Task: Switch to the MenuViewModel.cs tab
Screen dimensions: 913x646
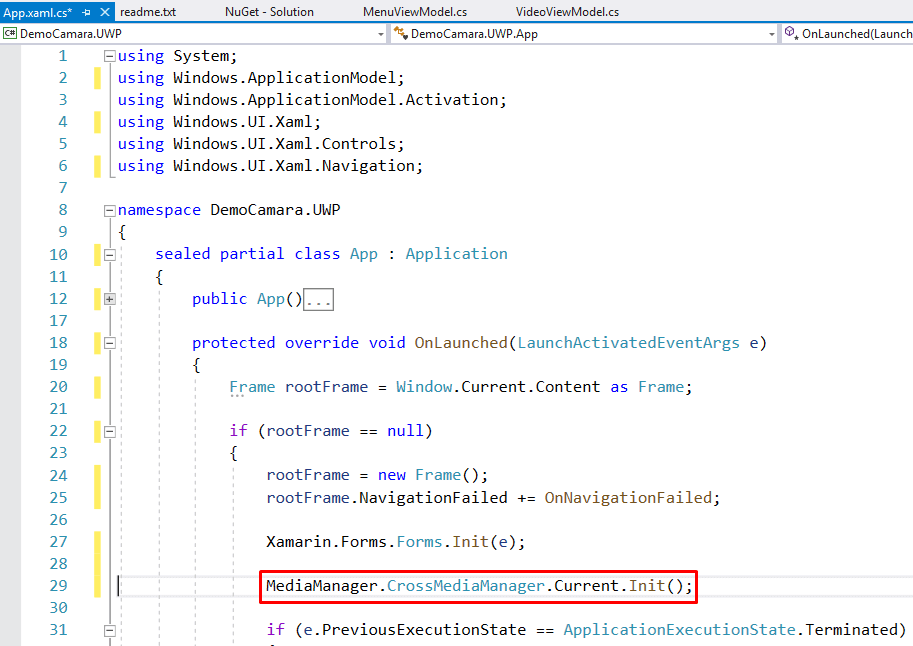Action: [x=415, y=12]
